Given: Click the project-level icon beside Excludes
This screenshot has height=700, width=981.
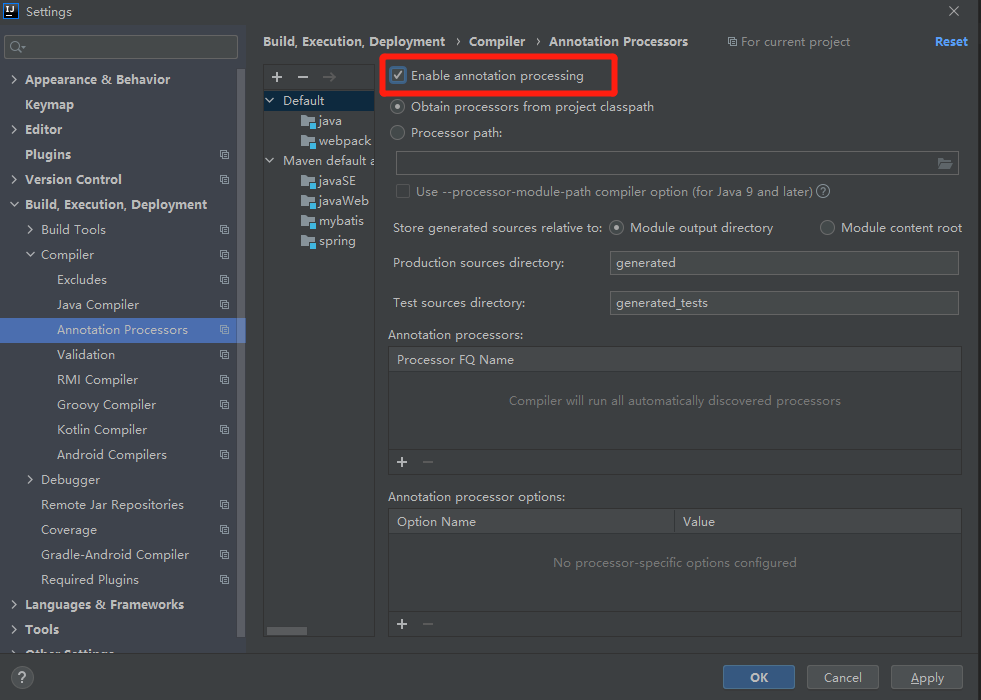Looking at the screenshot, I should (x=225, y=280).
